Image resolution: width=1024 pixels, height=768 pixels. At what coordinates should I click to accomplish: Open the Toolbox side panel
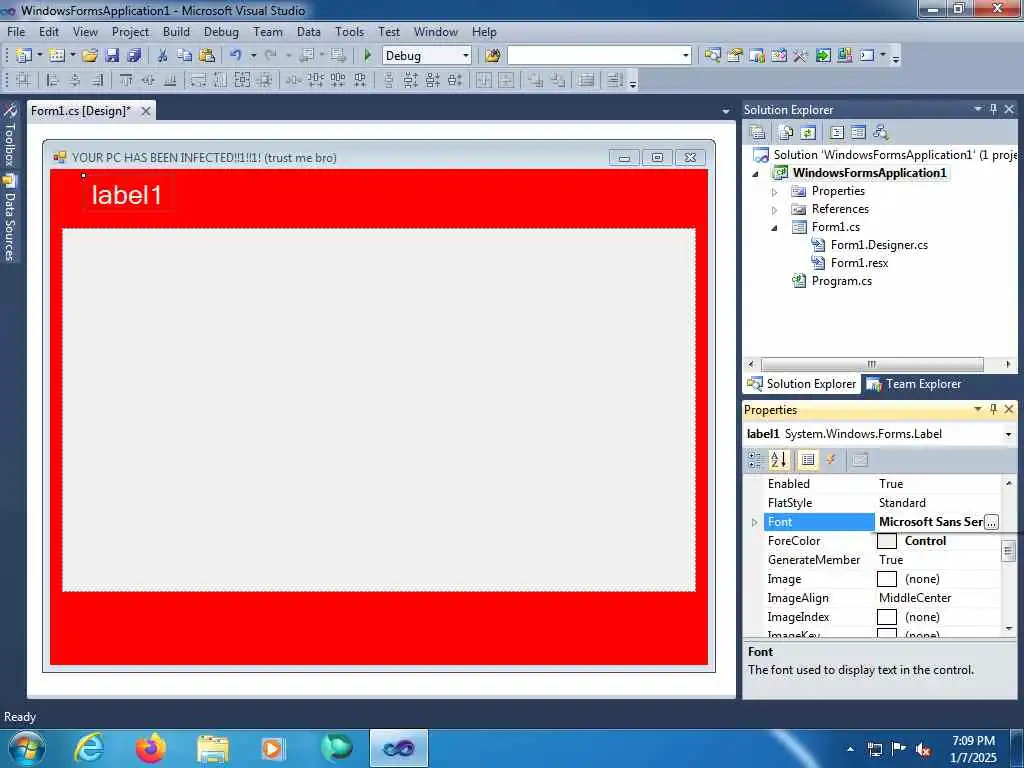[9, 136]
